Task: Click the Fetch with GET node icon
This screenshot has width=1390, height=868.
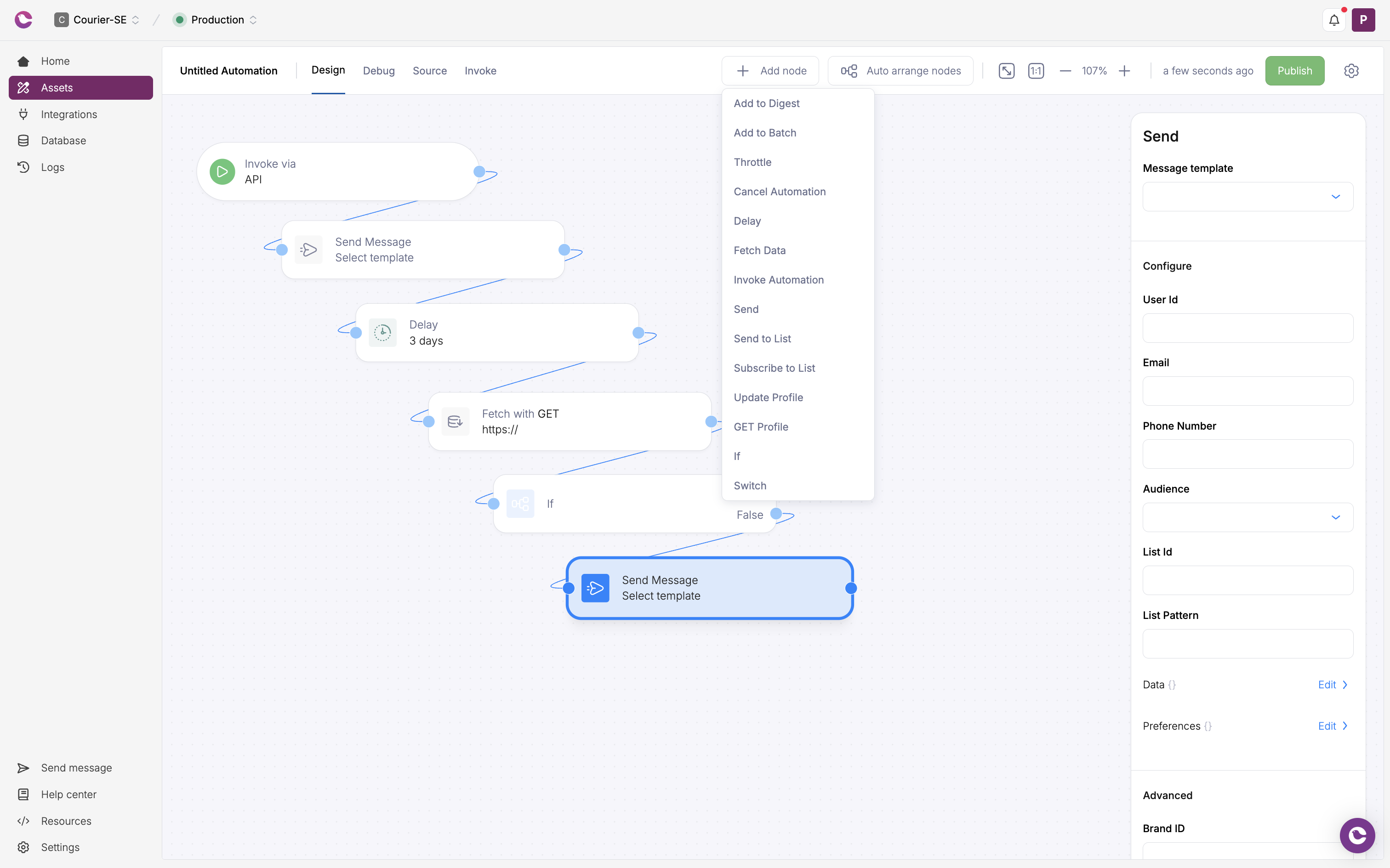Action: point(455,421)
